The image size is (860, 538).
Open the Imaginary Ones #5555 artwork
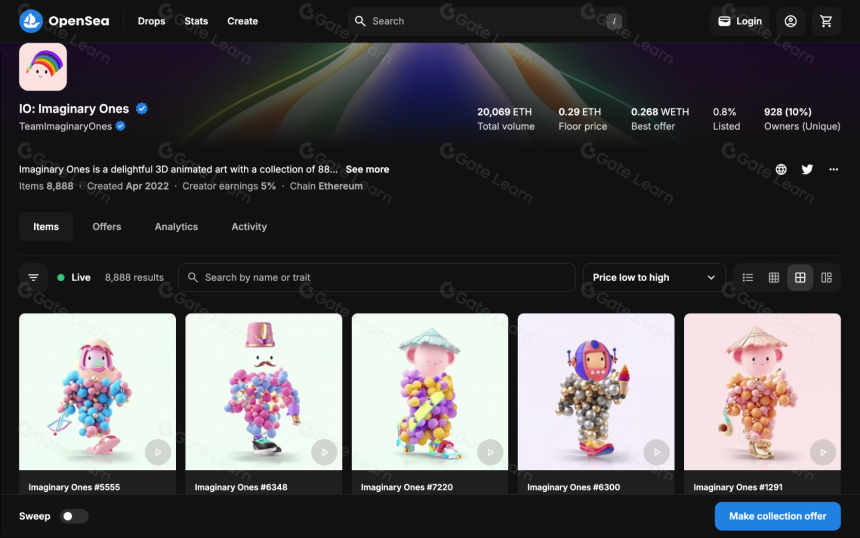pos(98,392)
